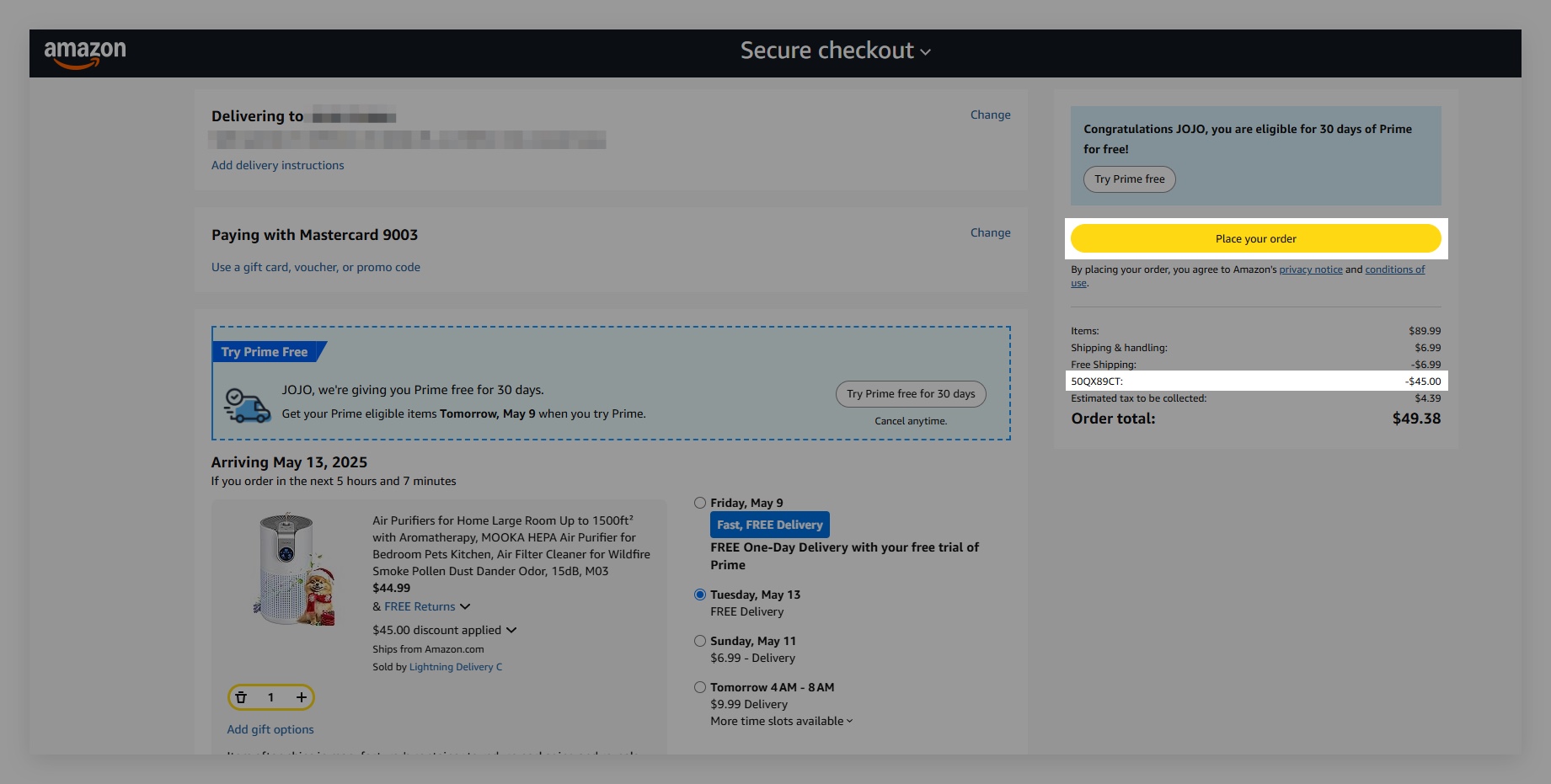Click the 50QX89CT promo code line
This screenshot has width=1551, height=784.
1255,381
